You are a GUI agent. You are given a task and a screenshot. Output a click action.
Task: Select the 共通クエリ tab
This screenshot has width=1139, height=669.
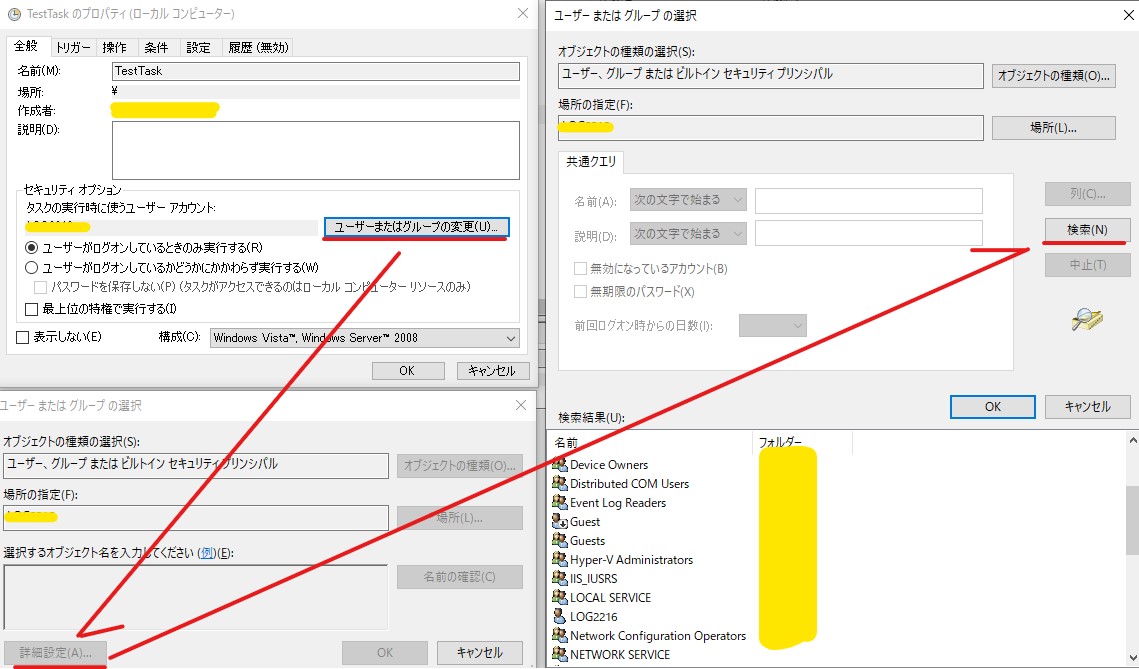591,161
